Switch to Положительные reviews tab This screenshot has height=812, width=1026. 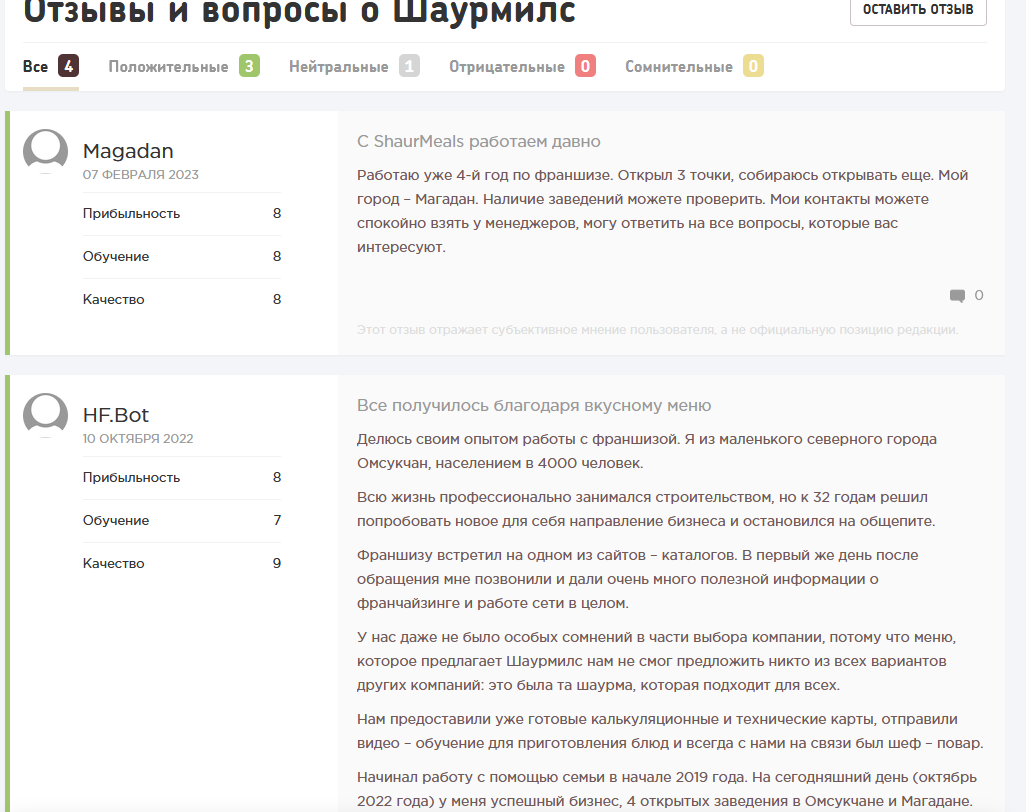pos(184,66)
